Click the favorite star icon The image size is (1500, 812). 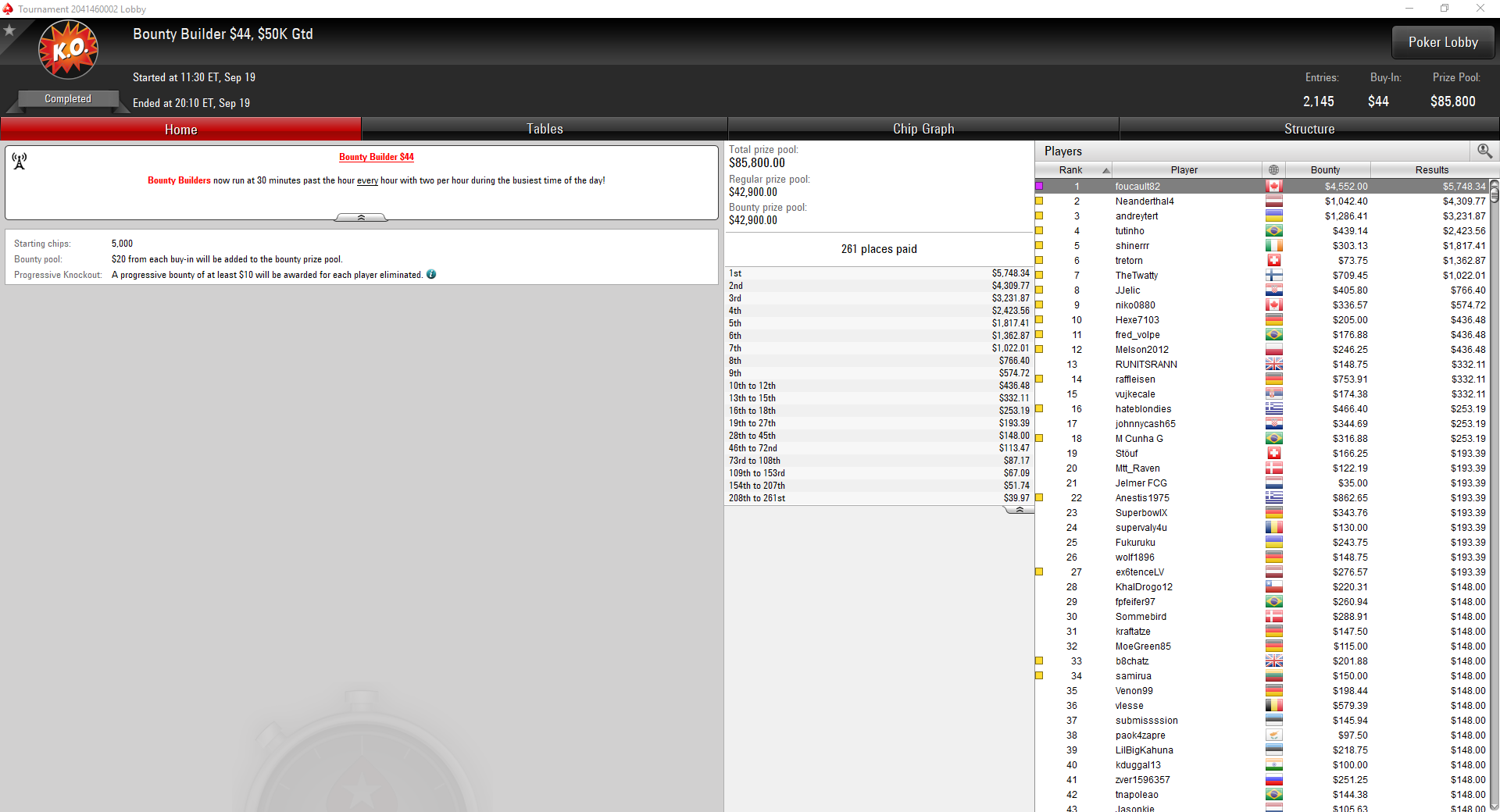9,30
